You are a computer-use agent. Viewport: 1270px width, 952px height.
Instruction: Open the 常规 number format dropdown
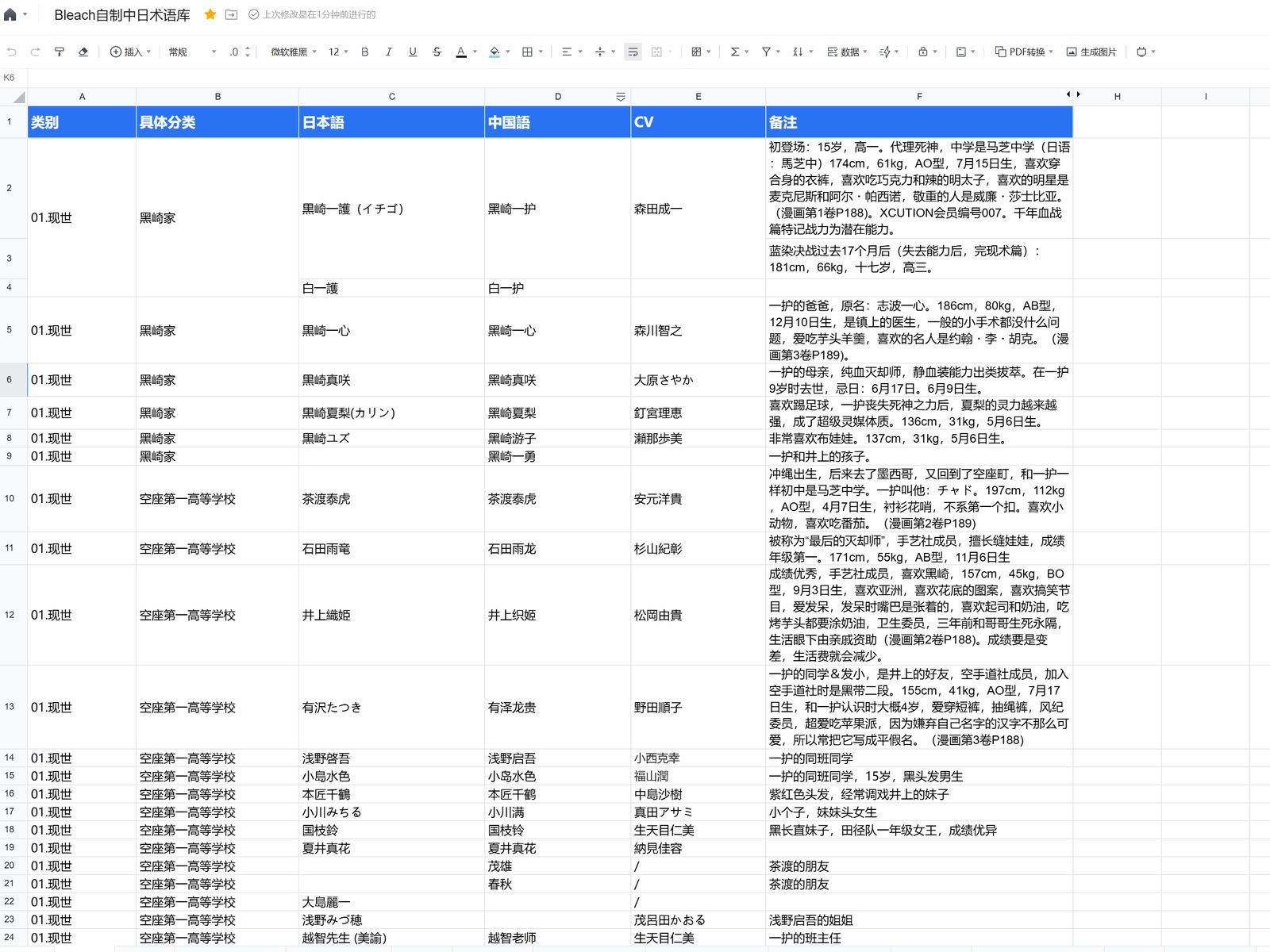[192, 52]
